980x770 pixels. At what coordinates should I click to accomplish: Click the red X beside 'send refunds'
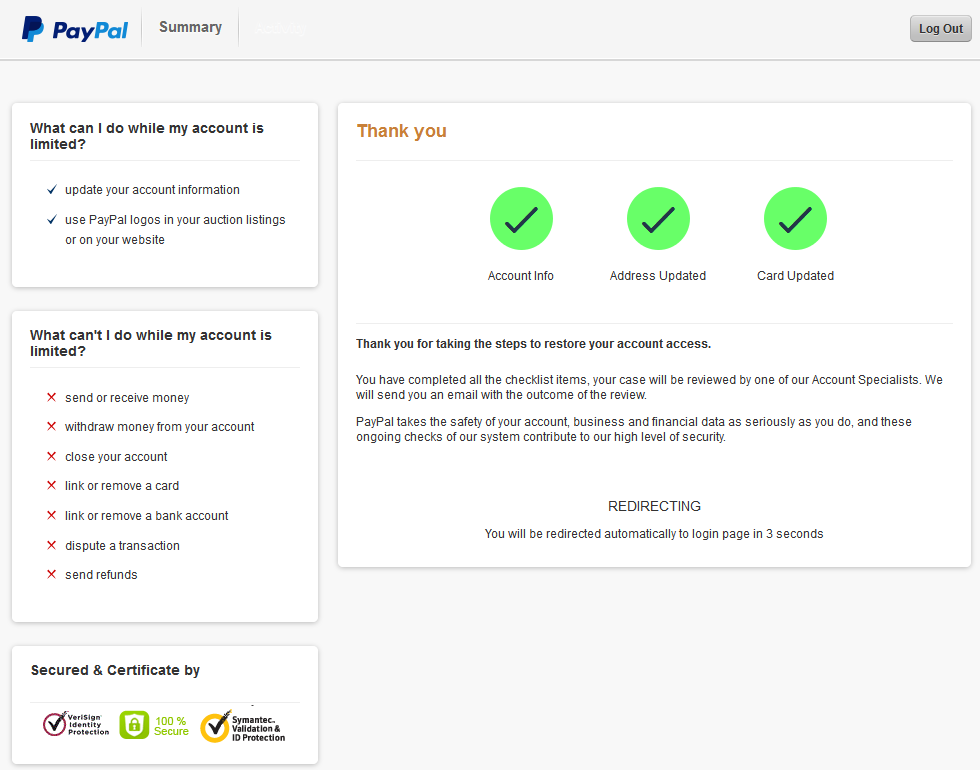click(52, 575)
